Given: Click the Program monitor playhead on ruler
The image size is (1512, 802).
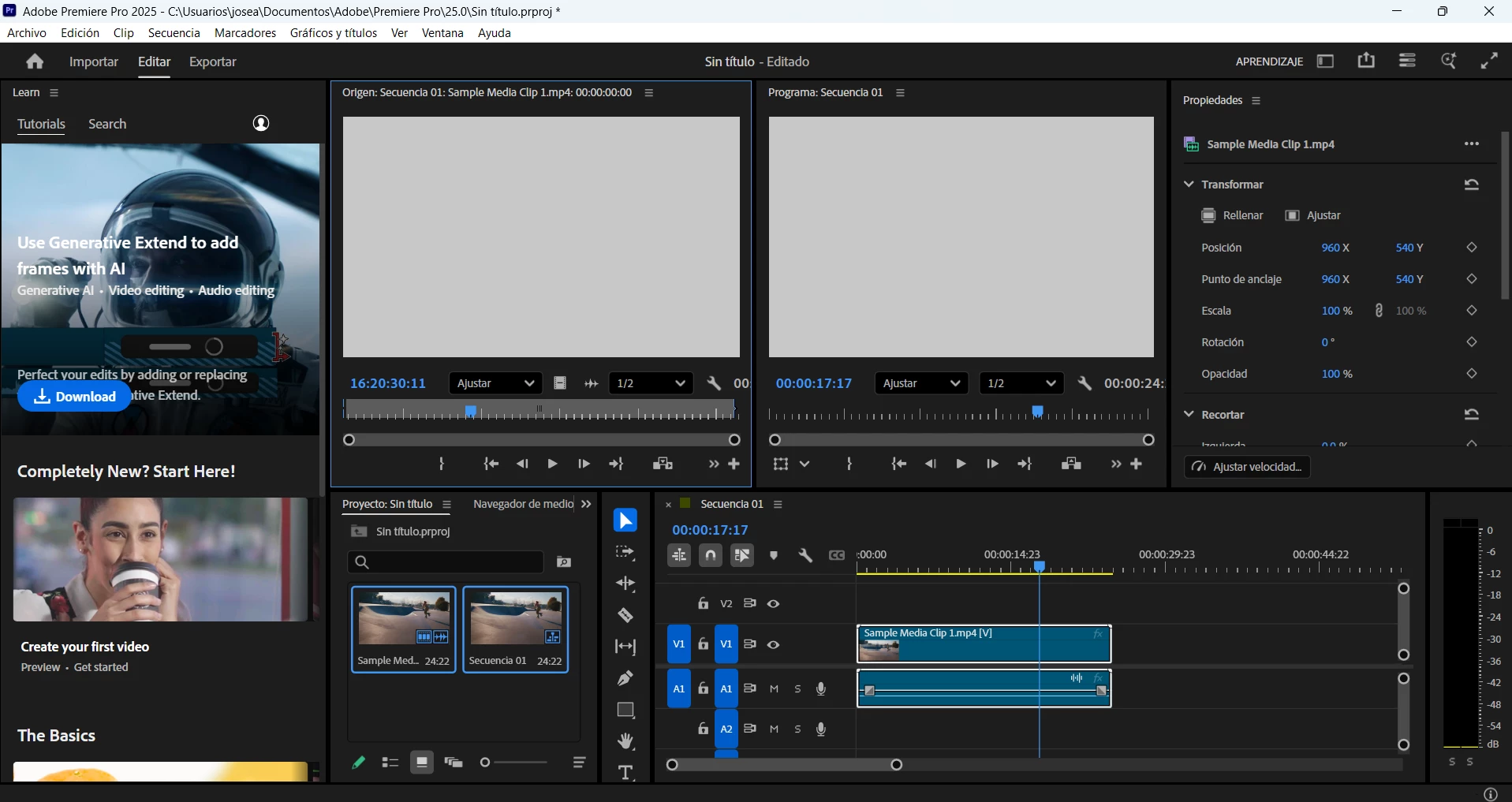Looking at the screenshot, I should pos(1038,411).
